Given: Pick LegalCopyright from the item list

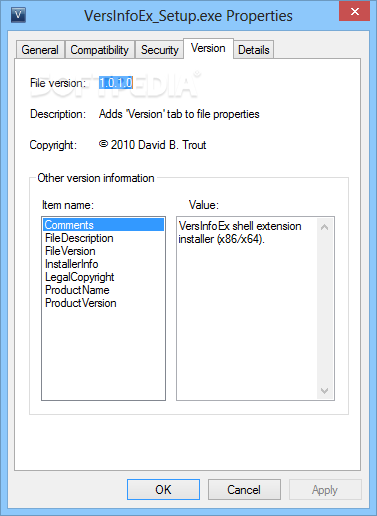Looking at the screenshot, I should click(x=103, y=277).
